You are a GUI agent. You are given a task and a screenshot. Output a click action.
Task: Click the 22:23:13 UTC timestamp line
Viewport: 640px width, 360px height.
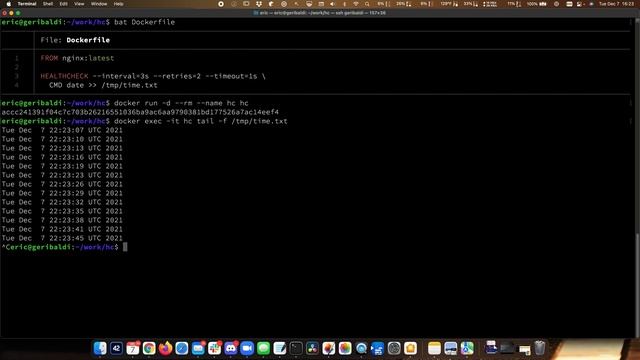62,148
